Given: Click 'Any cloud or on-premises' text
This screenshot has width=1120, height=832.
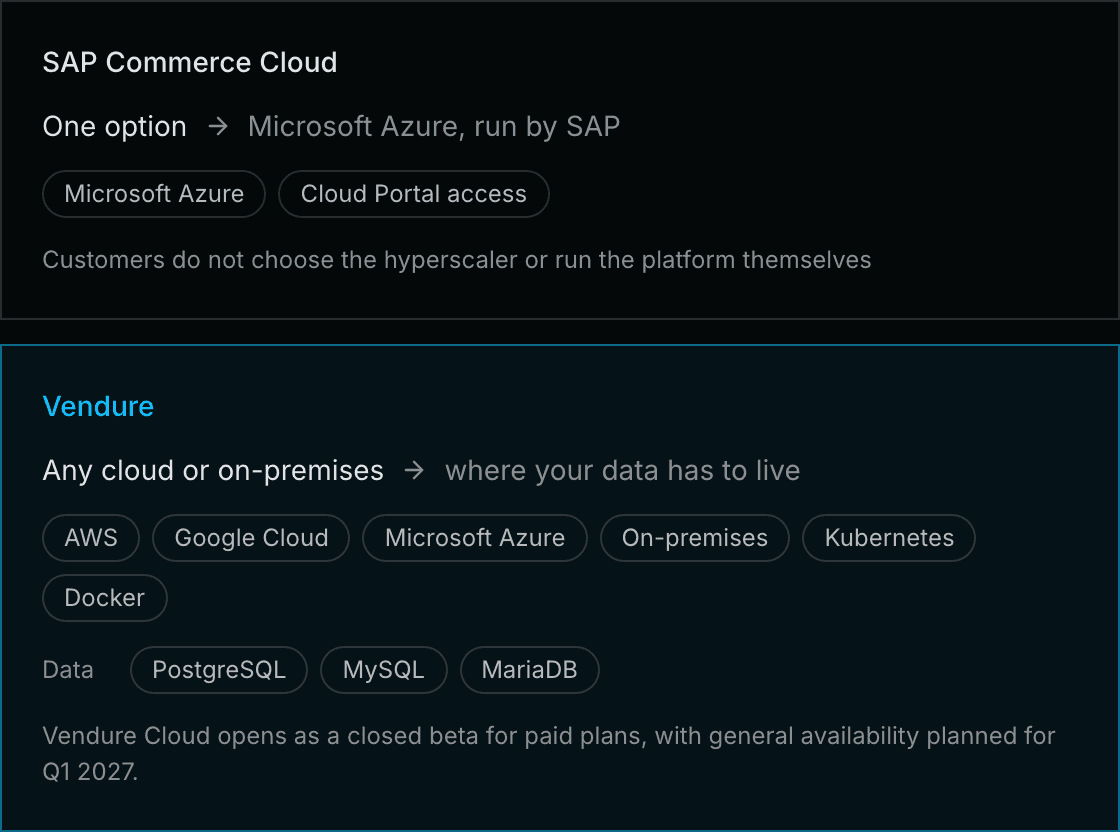Looking at the screenshot, I should pos(213,471).
